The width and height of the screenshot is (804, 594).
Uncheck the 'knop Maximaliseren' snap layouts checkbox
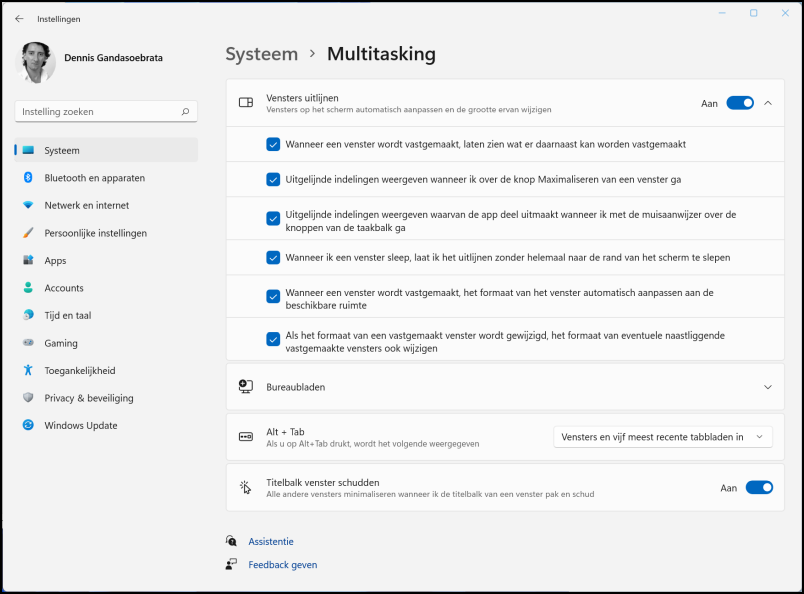(273, 180)
